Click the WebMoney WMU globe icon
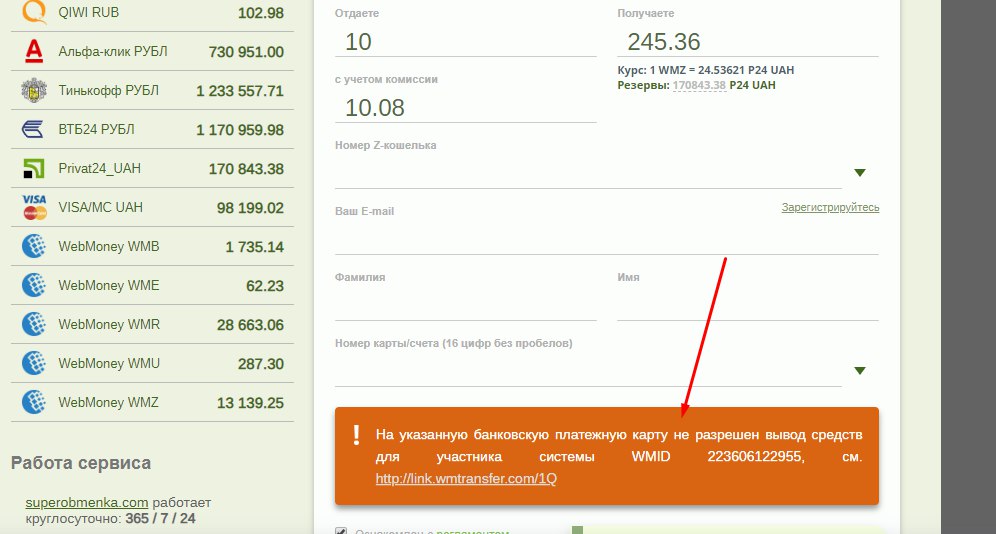Screen dimensions: 996x534 tap(34, 363)
